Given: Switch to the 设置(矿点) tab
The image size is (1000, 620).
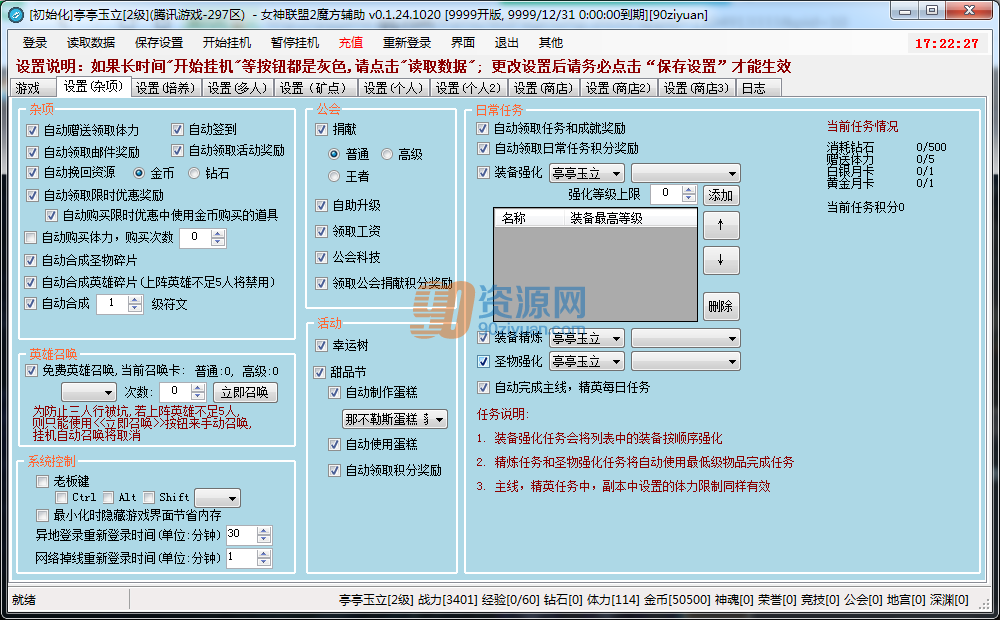Looking at the screenshot, I should point(315,88).
